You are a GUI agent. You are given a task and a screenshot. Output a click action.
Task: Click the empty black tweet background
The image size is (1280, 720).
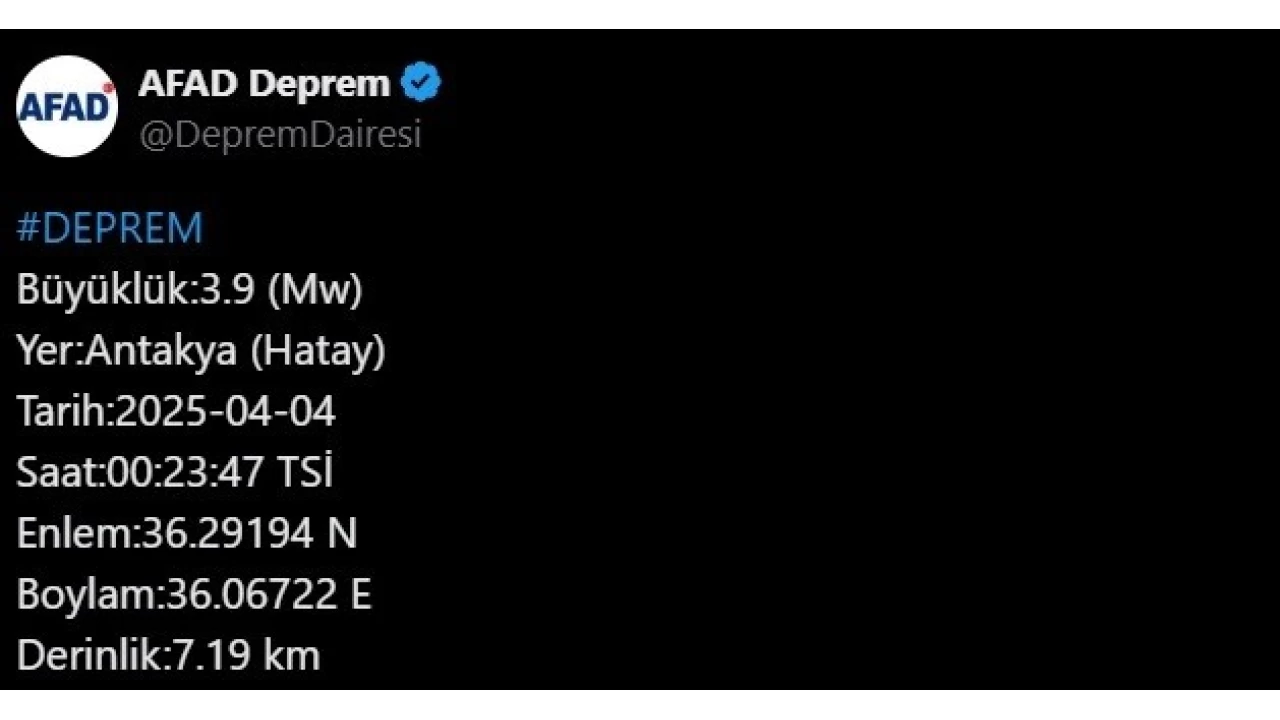coord(850,400)
